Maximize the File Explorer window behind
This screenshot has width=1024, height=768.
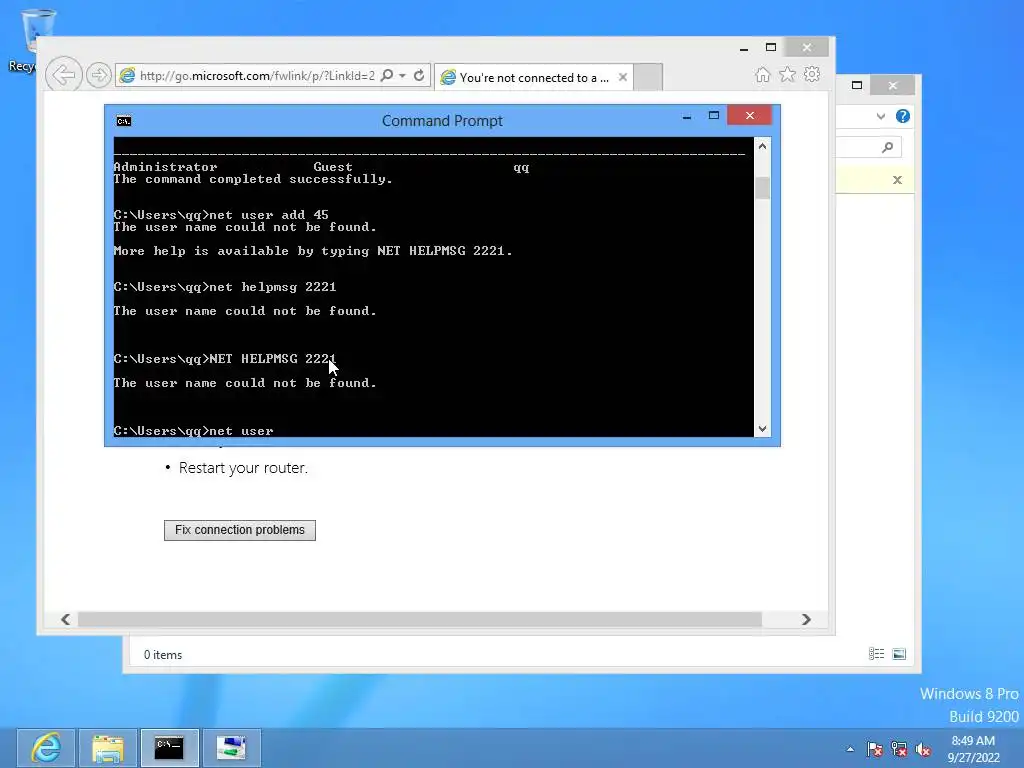click(857, 85)
